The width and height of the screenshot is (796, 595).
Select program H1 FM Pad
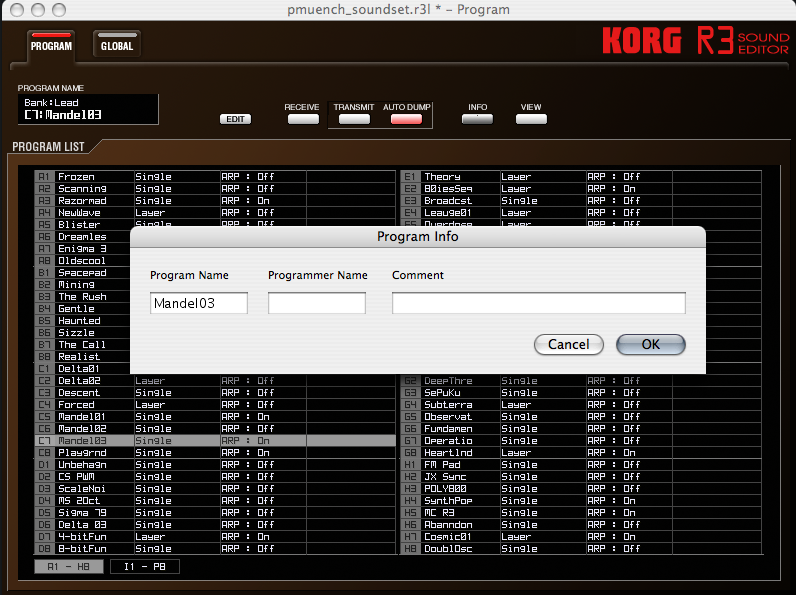coord(581,465)
